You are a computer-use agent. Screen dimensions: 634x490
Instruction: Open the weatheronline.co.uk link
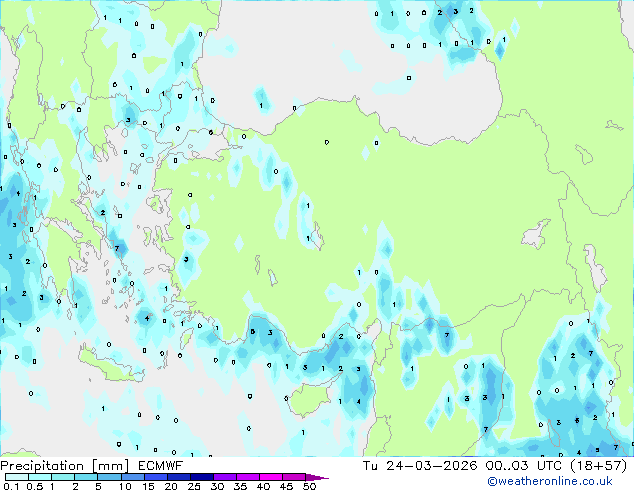point(550,481)
